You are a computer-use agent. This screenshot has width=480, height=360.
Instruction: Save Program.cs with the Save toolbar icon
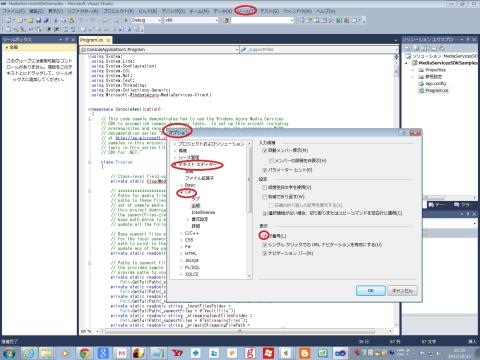pyautogui.click(x=39, y=20)
